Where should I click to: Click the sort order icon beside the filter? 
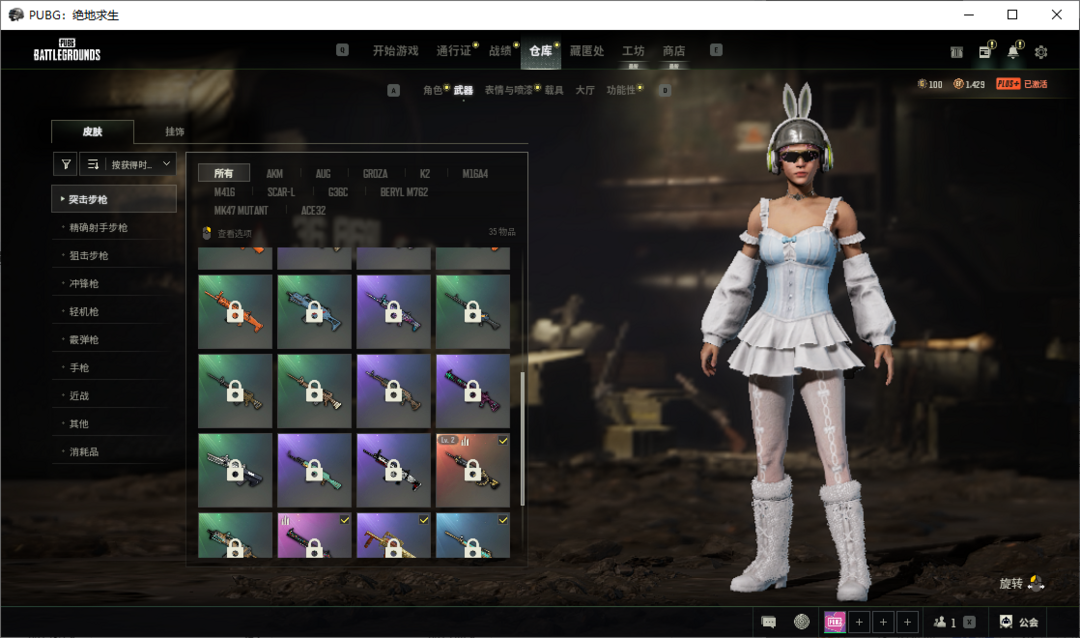pos(93,164)
